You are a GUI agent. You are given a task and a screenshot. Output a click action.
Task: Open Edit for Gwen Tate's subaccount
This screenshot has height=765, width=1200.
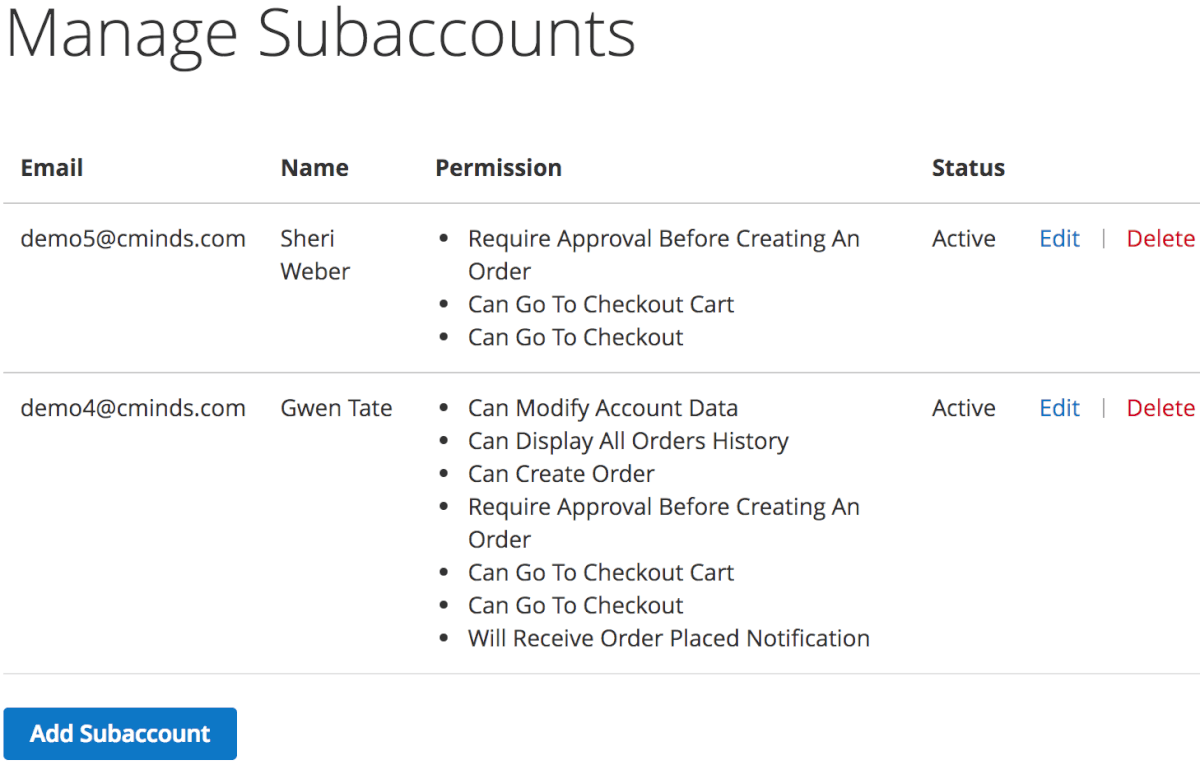tap(1059, 408)
